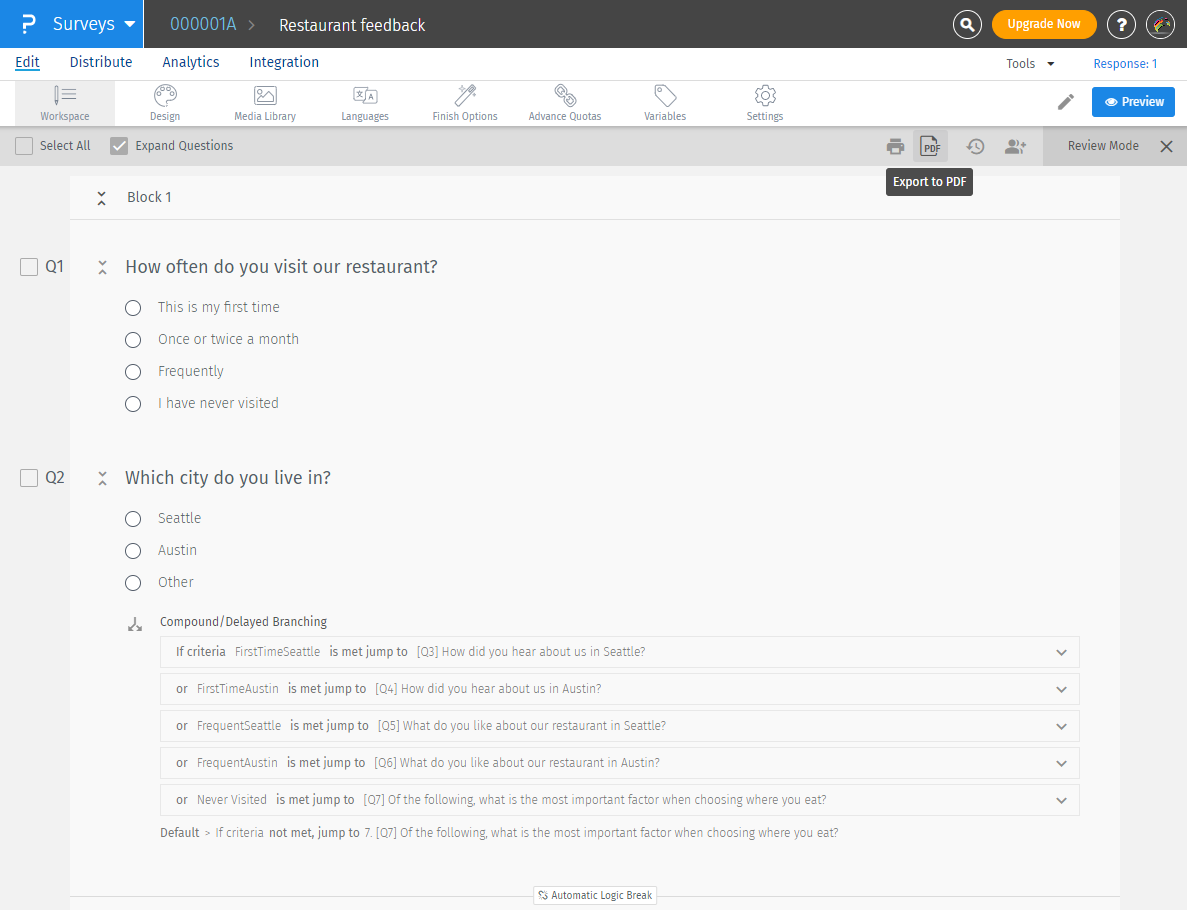Open the Response: 1 link

pyautogui.click(x=1125, y=64)
